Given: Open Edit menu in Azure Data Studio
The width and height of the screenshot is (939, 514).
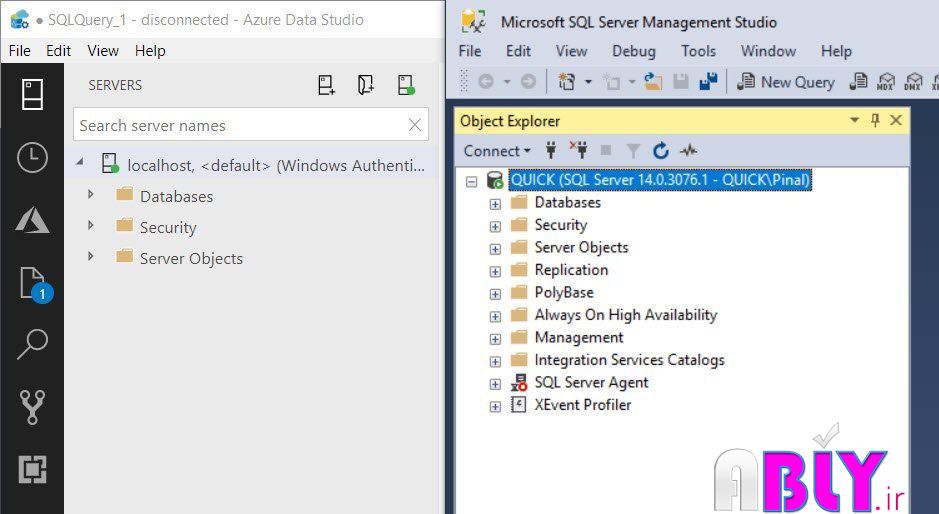Looking at the screenshot, I should (x=59, y=51).
